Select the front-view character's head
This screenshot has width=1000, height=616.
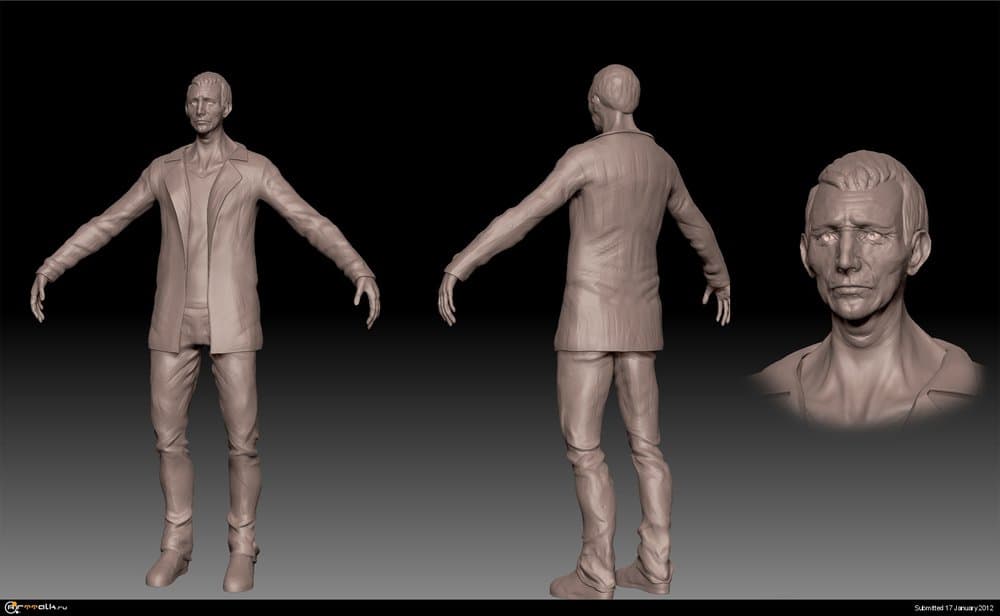[x=208, y=104]
